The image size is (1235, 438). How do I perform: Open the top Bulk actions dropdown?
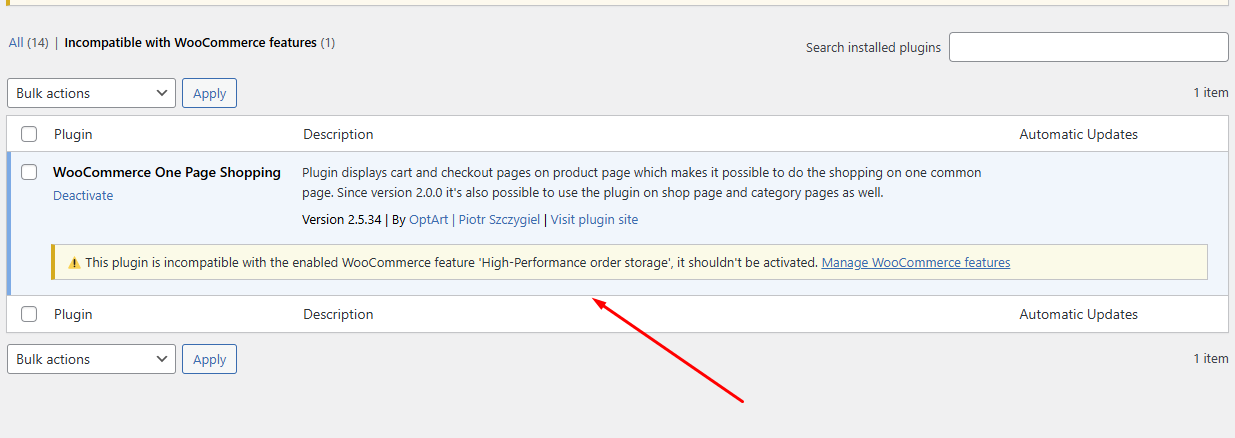tap(91, 93)
